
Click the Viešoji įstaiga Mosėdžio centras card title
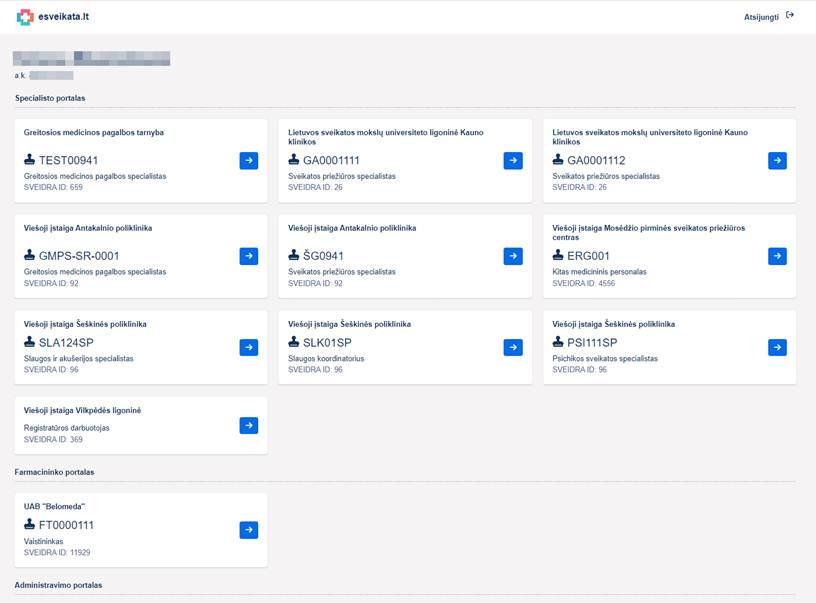tap(650, 233)
